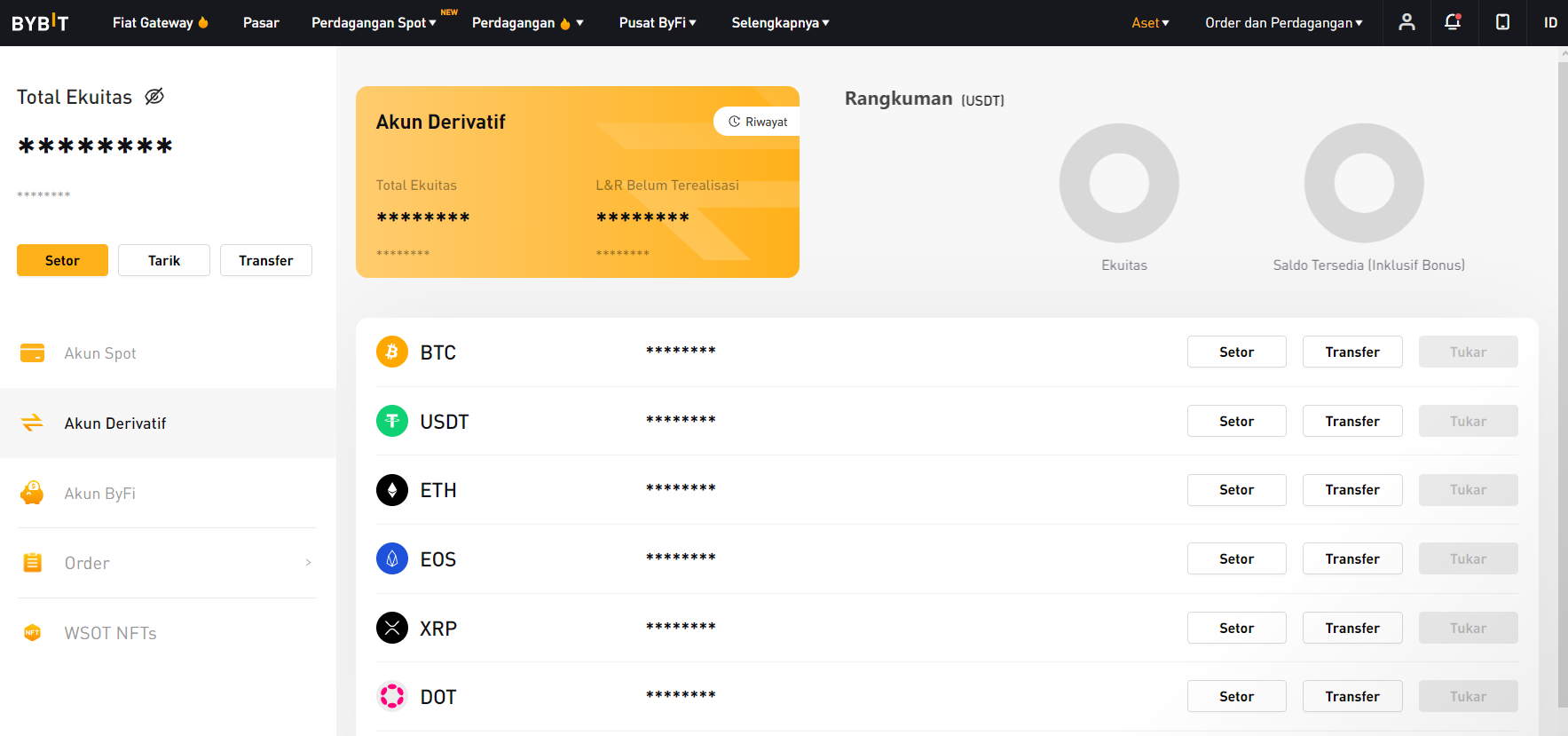Image resolution: width=1568 pixels, height=736 pixels.
Task: Toggle Total Ekuitas balance visibility eye
Action: (x=154, y=96)
